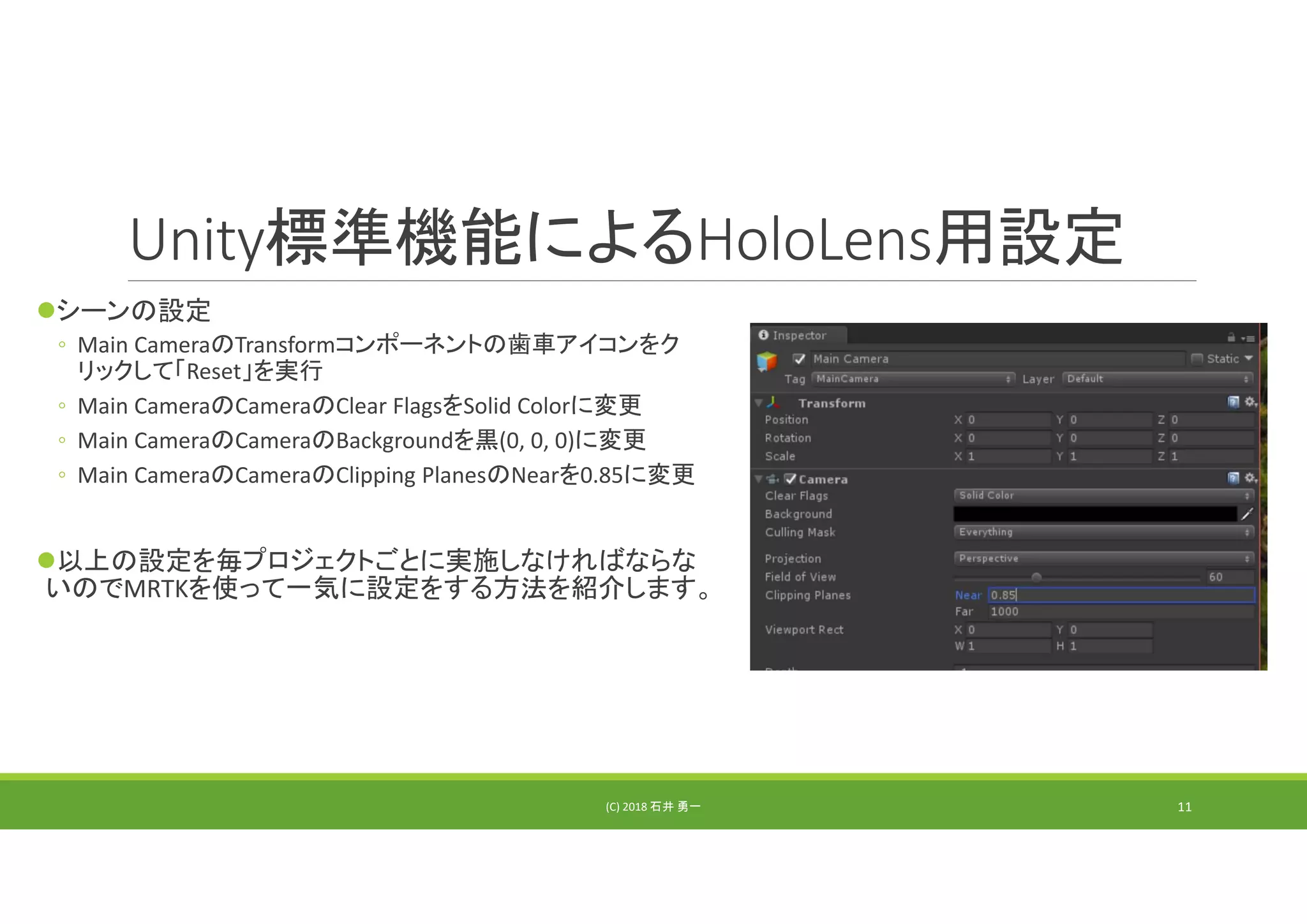The image size is (1307, 924).
Task: Click the Transform component header title
Action: pyautogui.click(x=832, y=403)
